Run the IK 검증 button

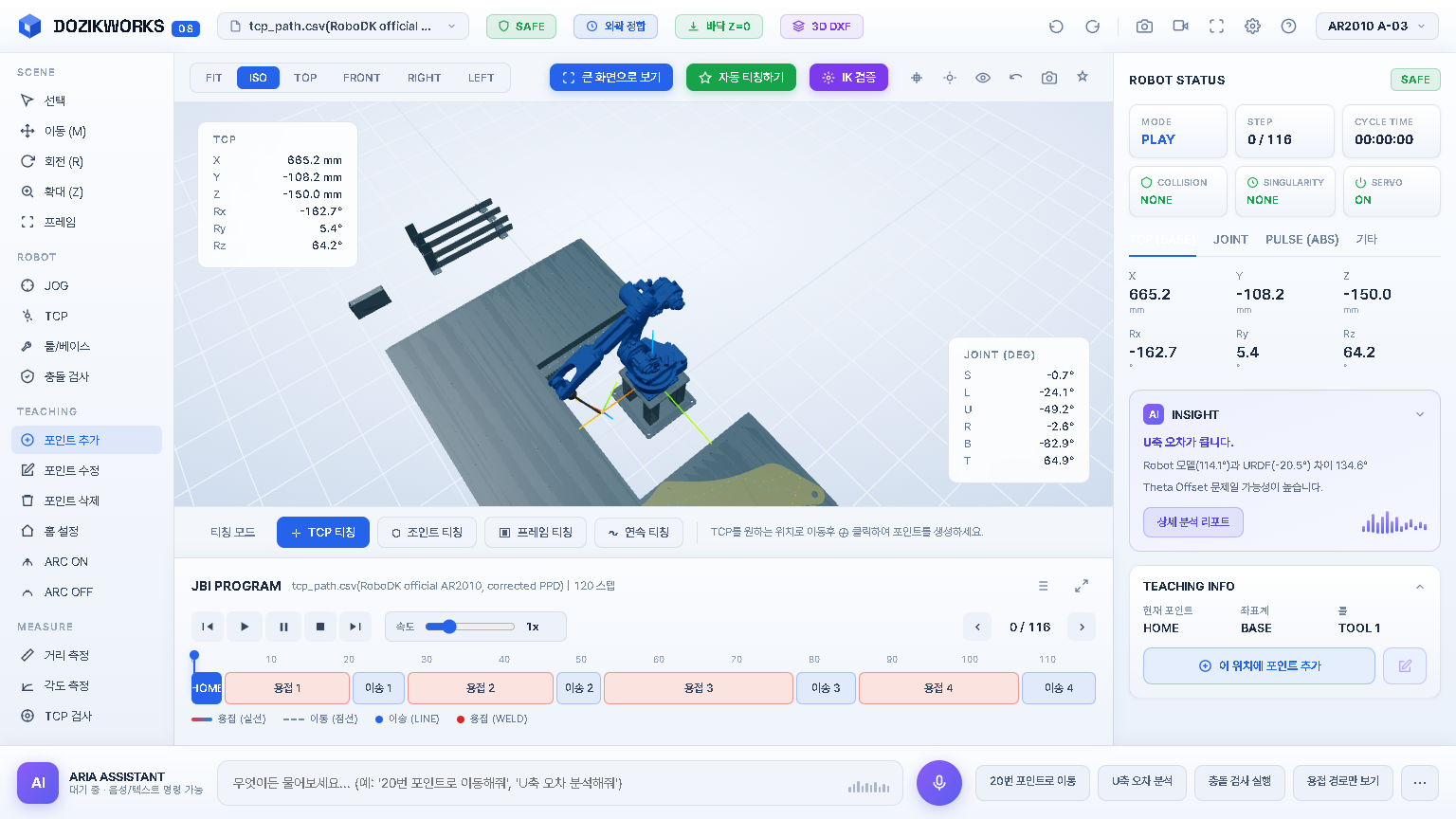coord(848,78)
